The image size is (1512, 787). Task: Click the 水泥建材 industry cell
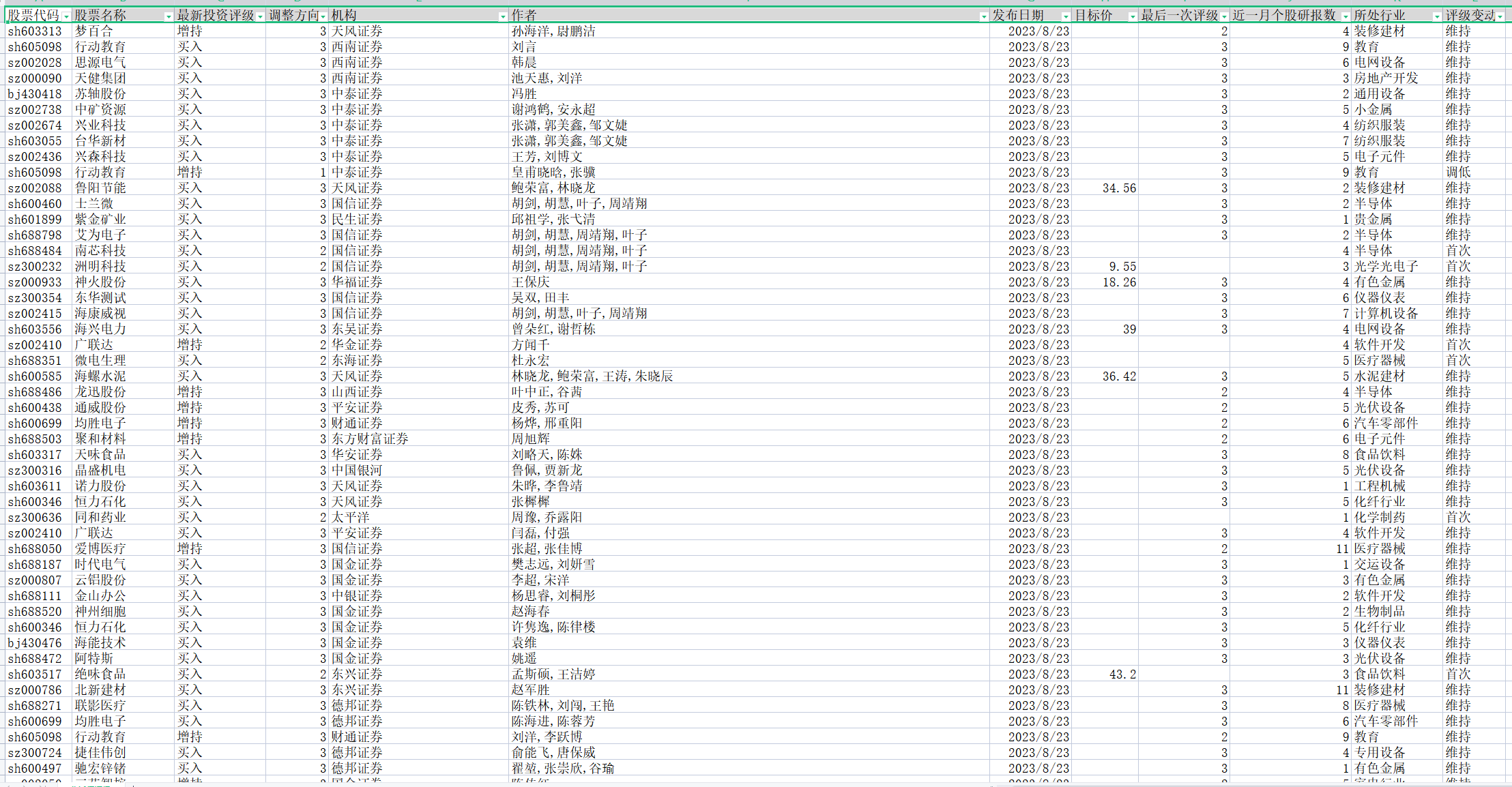(x=1397, y=376)
